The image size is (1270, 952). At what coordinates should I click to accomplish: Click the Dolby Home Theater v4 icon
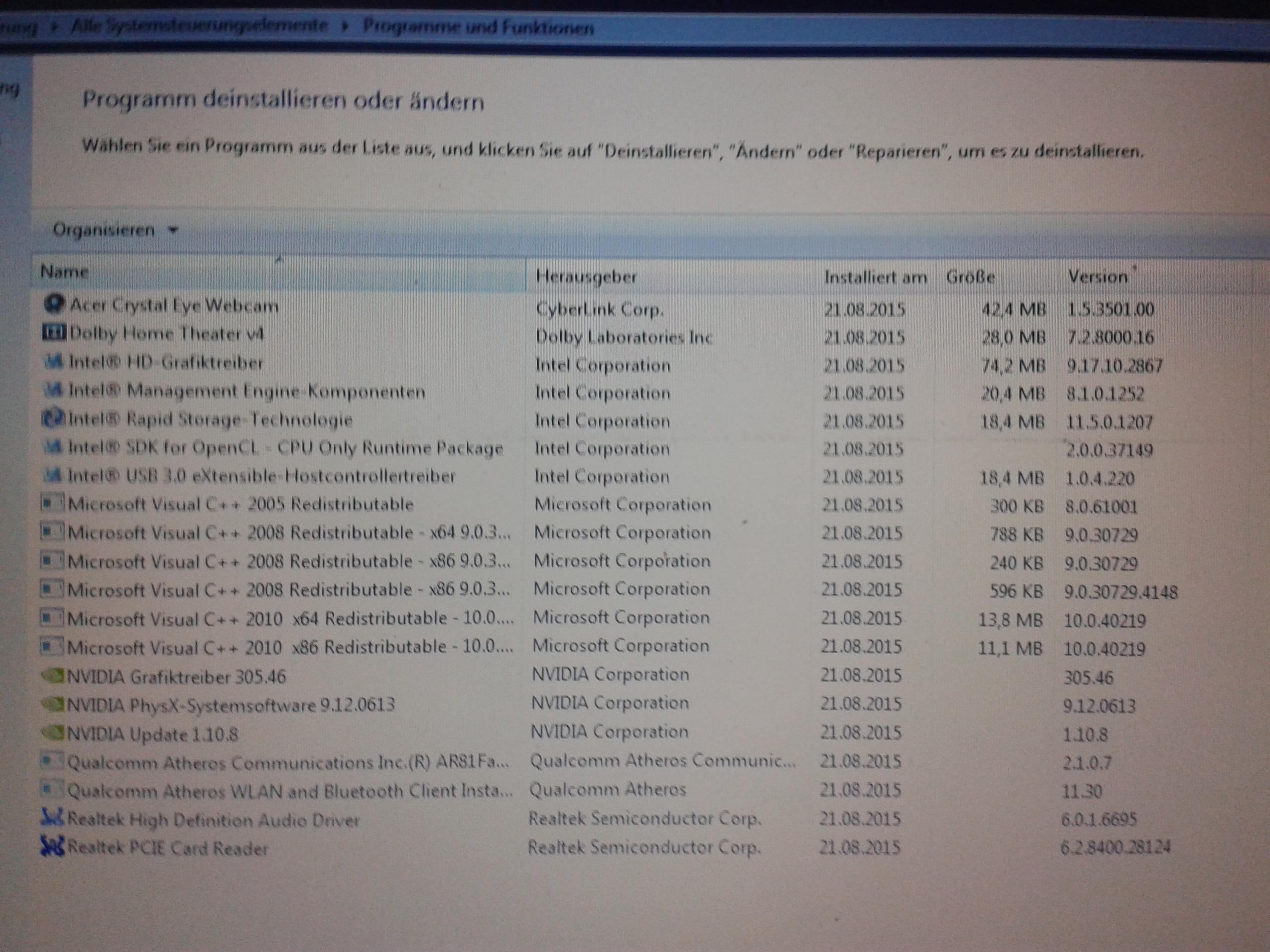[x=54, y=332]
